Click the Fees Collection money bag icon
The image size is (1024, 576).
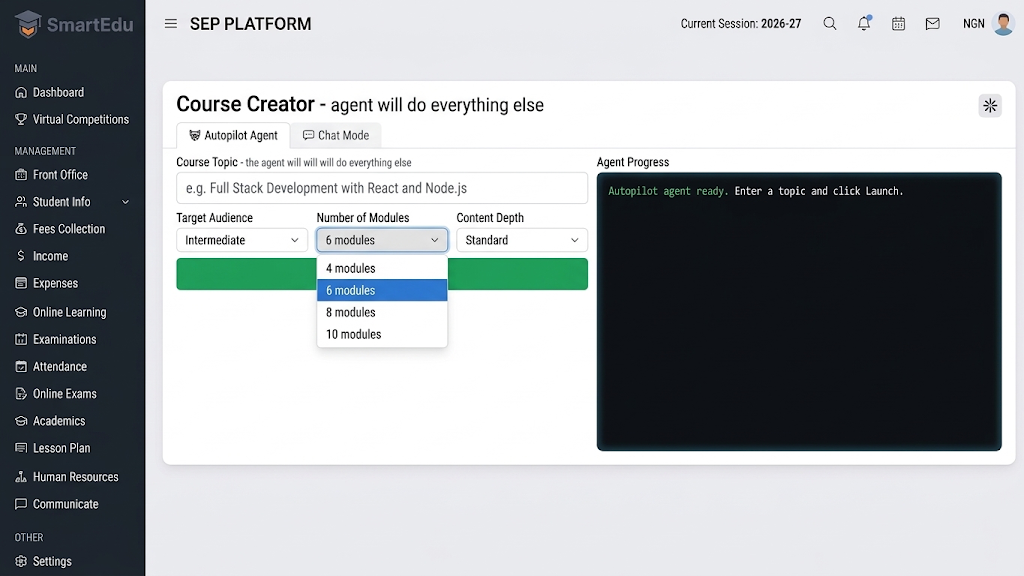click(x=21, y=229)
